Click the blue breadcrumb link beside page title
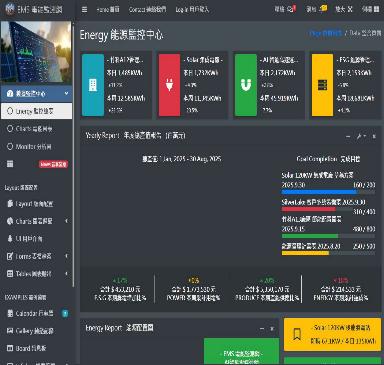Image resolution: width=384 pixels, height=365 pixels. [x=325, y=33]
